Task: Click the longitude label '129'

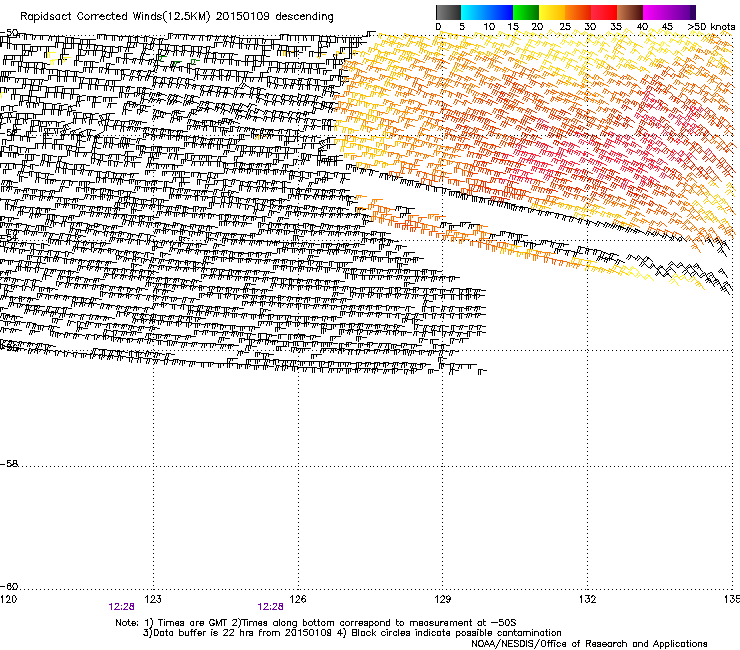Action: coord(442,599)
